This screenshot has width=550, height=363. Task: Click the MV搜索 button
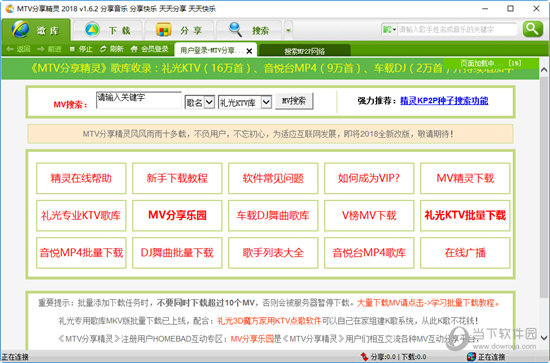(x=294, y=101)
